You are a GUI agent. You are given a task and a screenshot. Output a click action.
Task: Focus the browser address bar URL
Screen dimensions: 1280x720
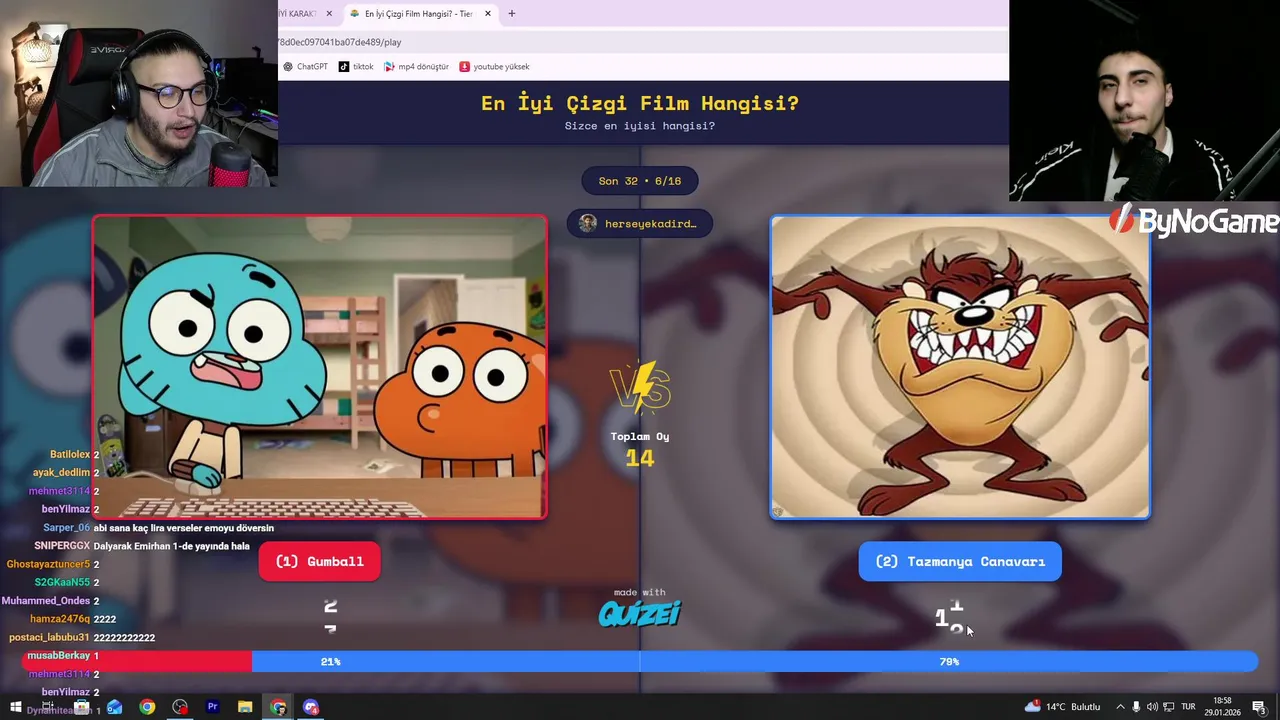(340, 42)
